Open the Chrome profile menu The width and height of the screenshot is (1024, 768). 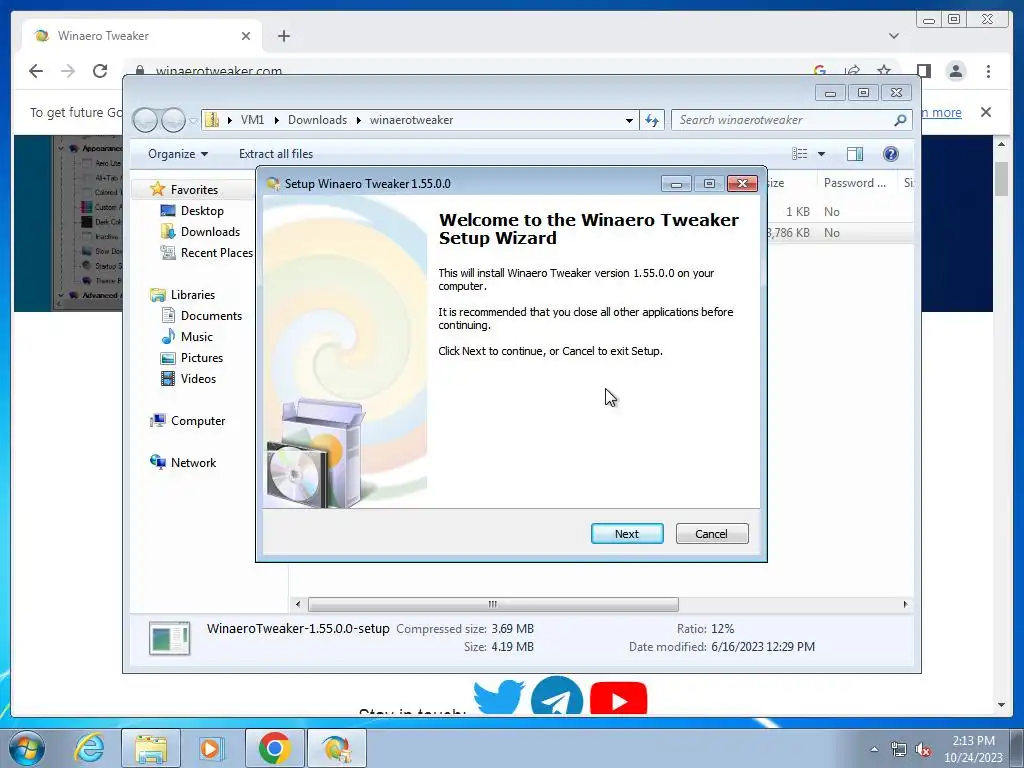point(956,71)
